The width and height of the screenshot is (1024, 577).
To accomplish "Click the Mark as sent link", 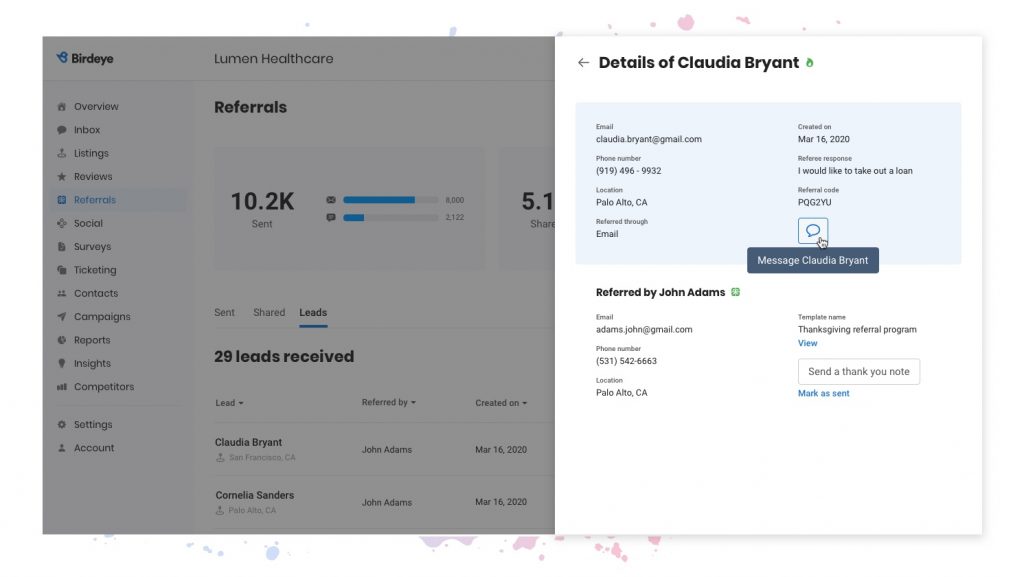I will [824, 394].
